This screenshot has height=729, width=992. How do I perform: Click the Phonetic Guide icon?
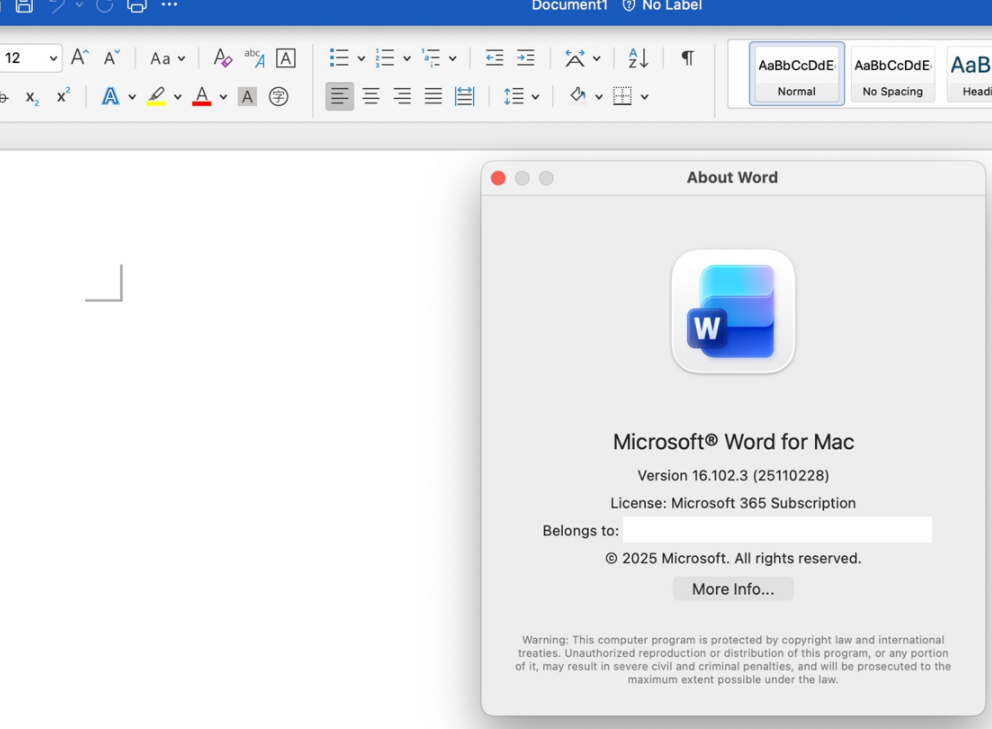pyautogui.click(x=254, y=58)
